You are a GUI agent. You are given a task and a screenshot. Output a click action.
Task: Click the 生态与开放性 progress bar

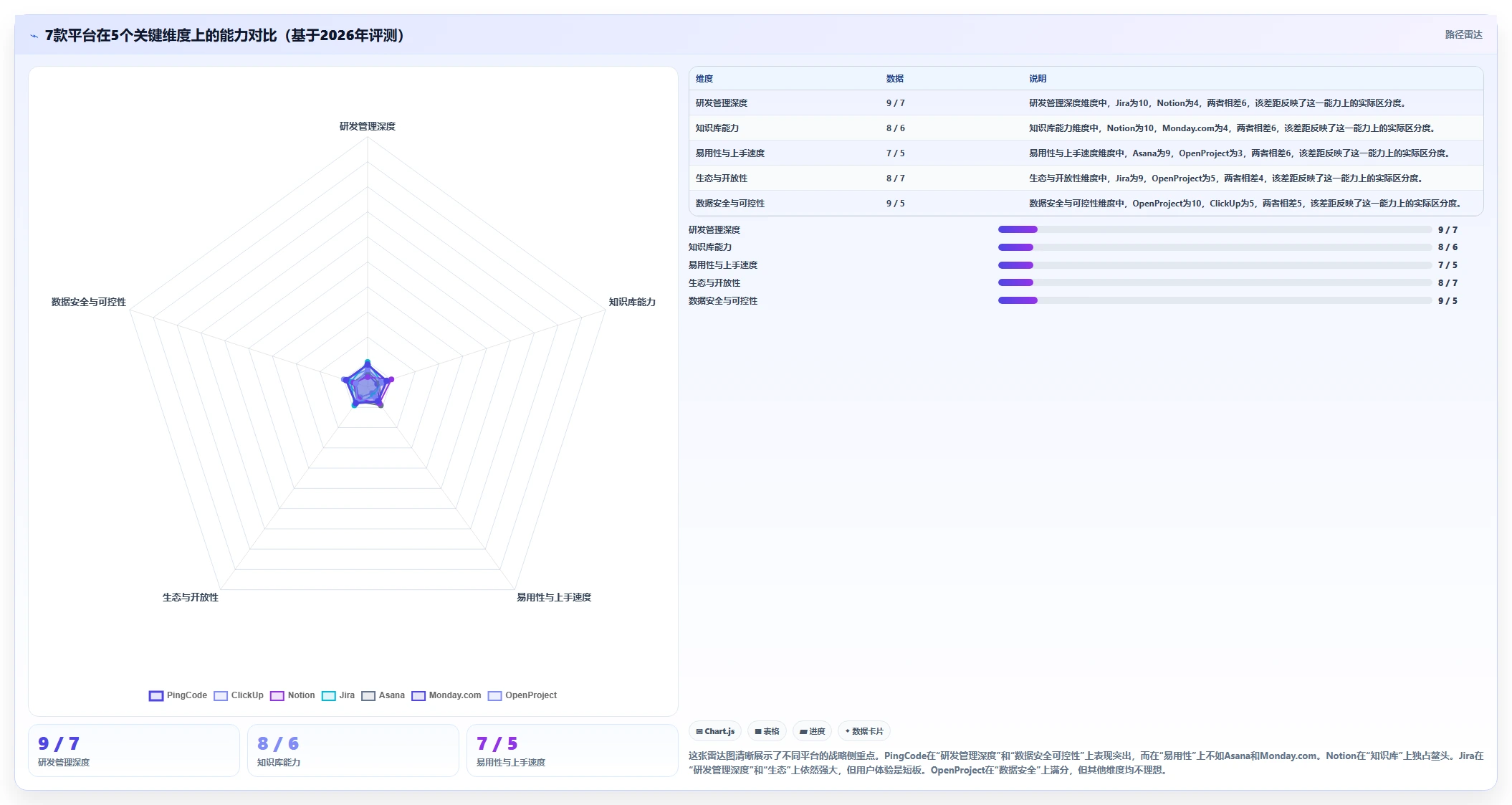click(1215, 282)
